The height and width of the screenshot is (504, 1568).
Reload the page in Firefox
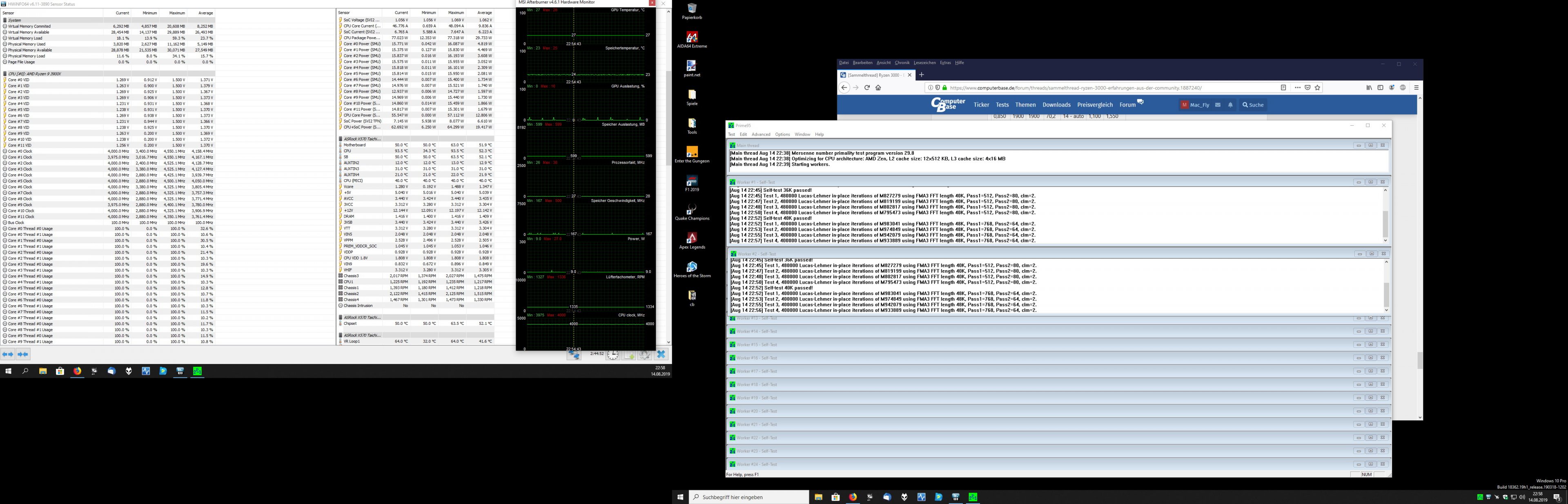point(867,88)
